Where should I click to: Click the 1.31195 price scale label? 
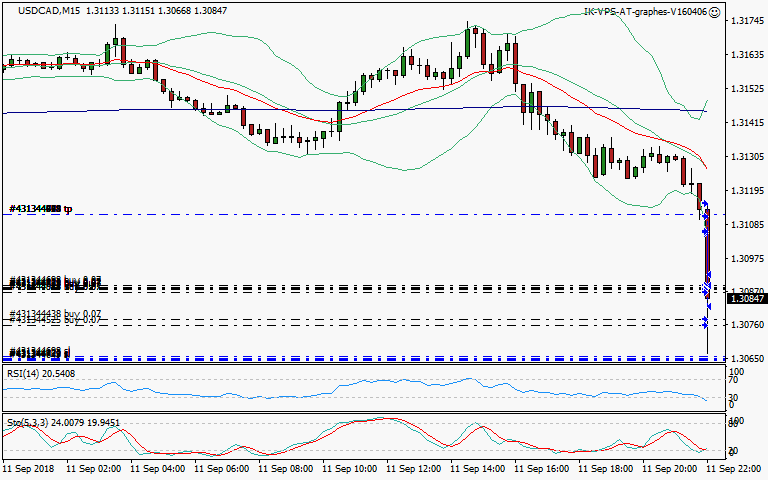point(747,191)
